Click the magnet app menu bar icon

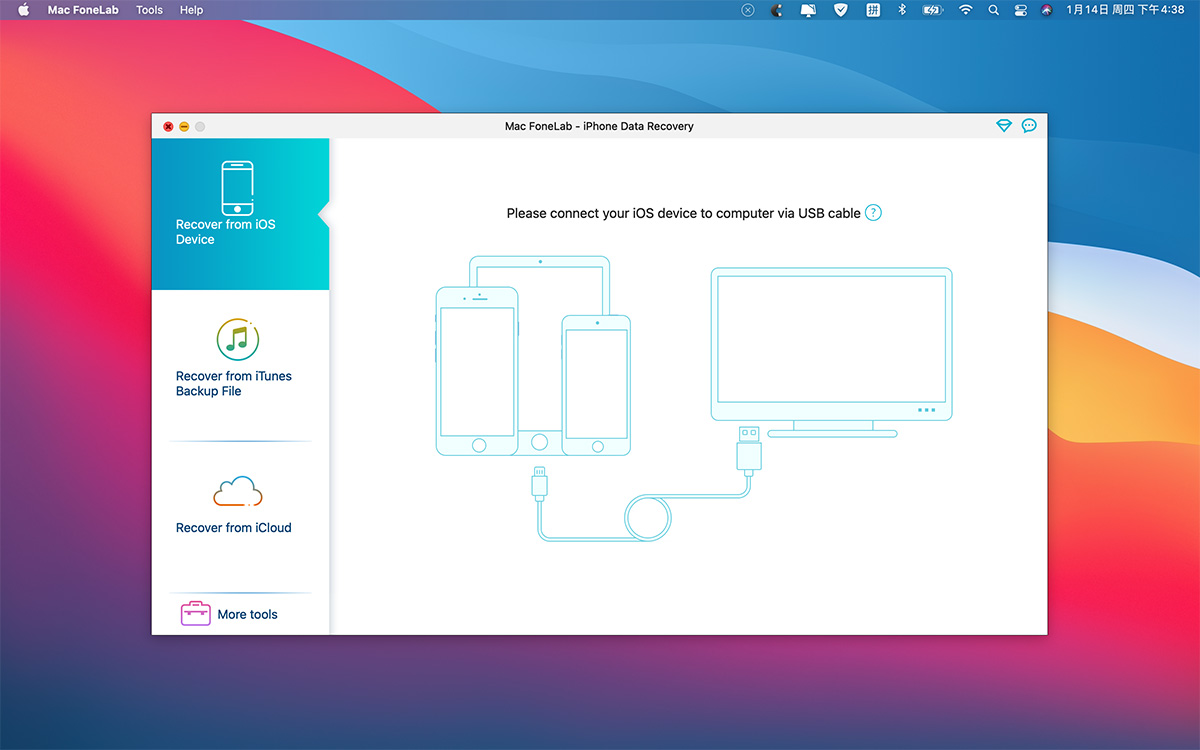pos(777,10)
